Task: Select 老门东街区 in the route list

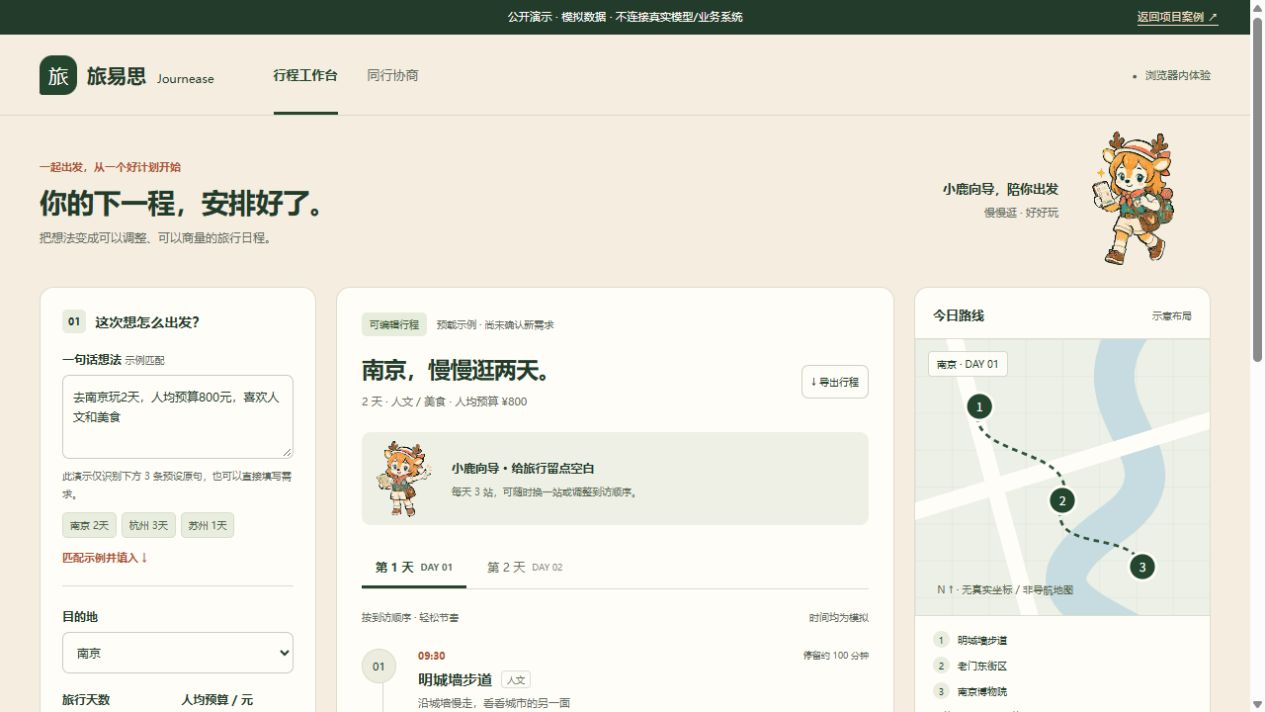Action: tap(982, 666)
